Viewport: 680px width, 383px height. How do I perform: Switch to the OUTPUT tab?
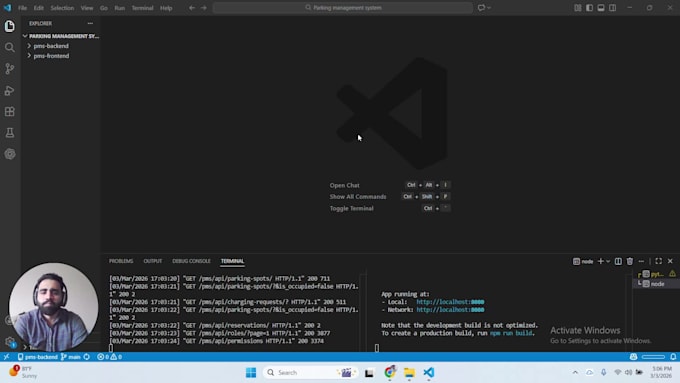[x=153, y=261]
